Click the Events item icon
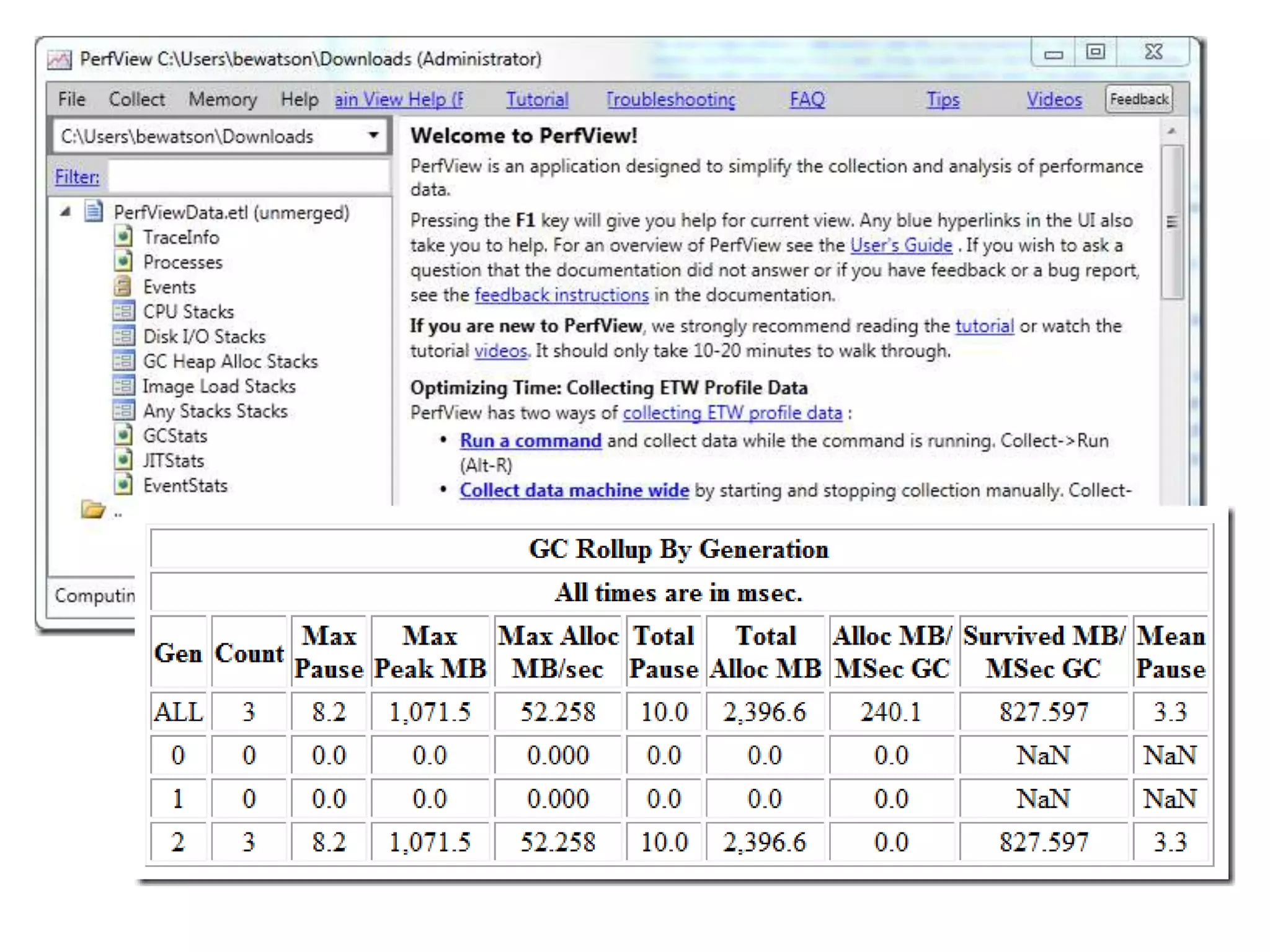Image resolution: width=1270 pixels, height=952 pixels. 123,286
